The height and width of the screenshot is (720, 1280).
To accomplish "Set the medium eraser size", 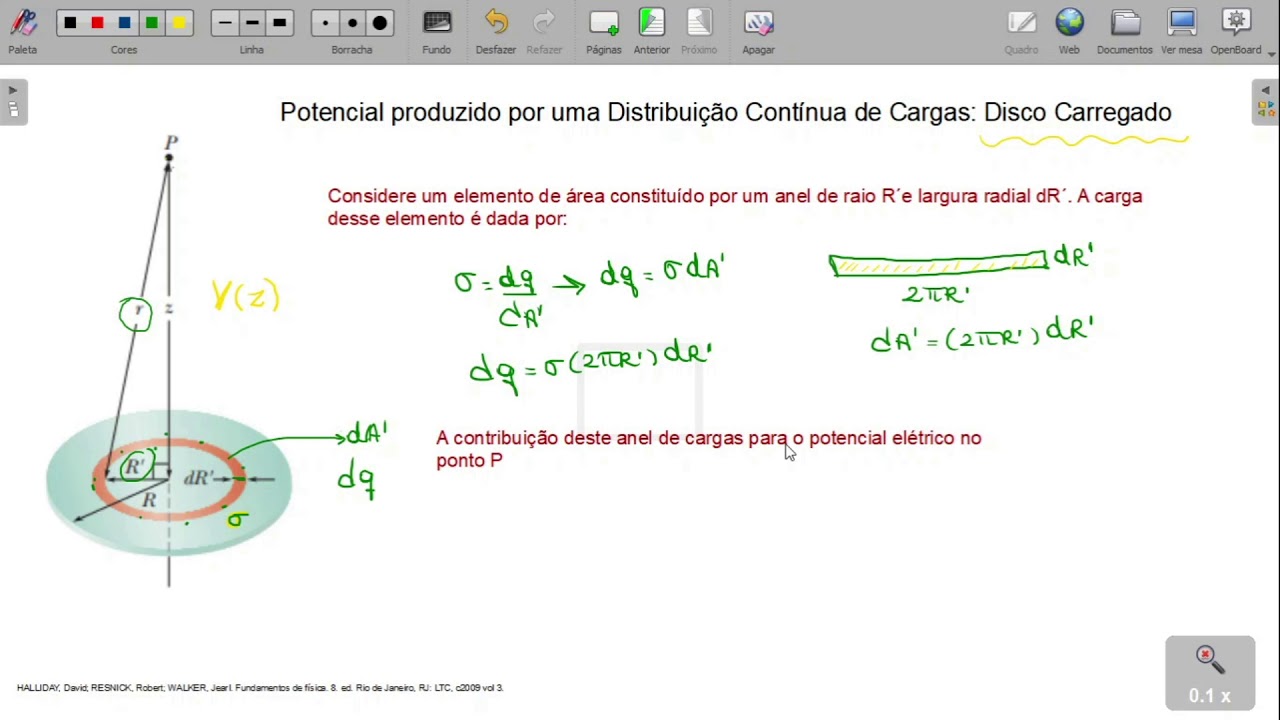I will pos(352,23).
